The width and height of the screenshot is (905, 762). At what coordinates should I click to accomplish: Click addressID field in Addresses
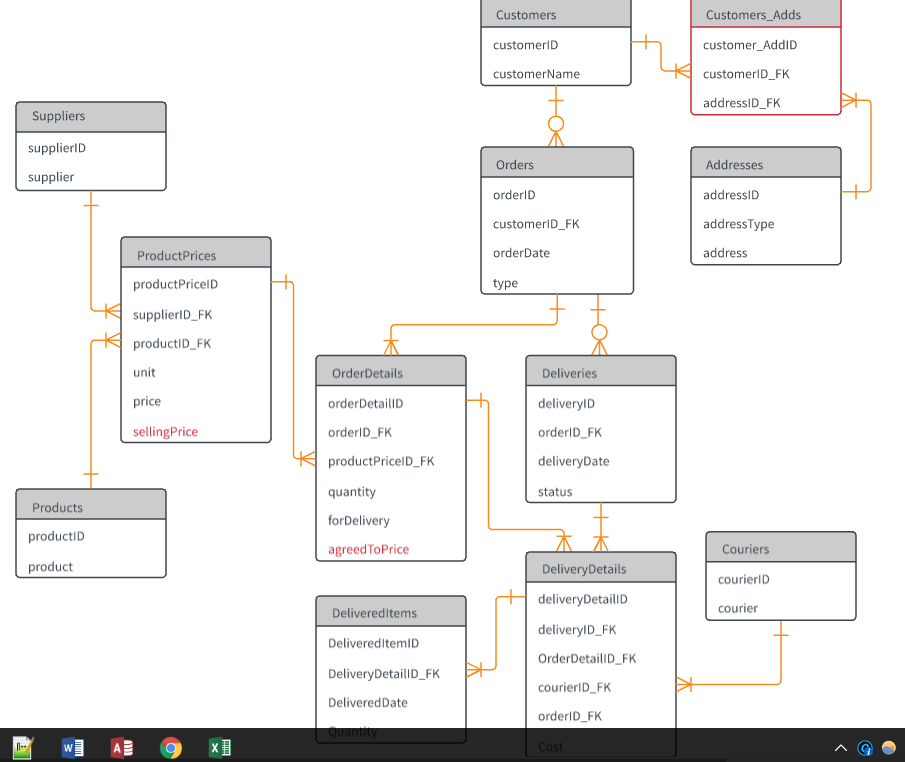point(731,195)
